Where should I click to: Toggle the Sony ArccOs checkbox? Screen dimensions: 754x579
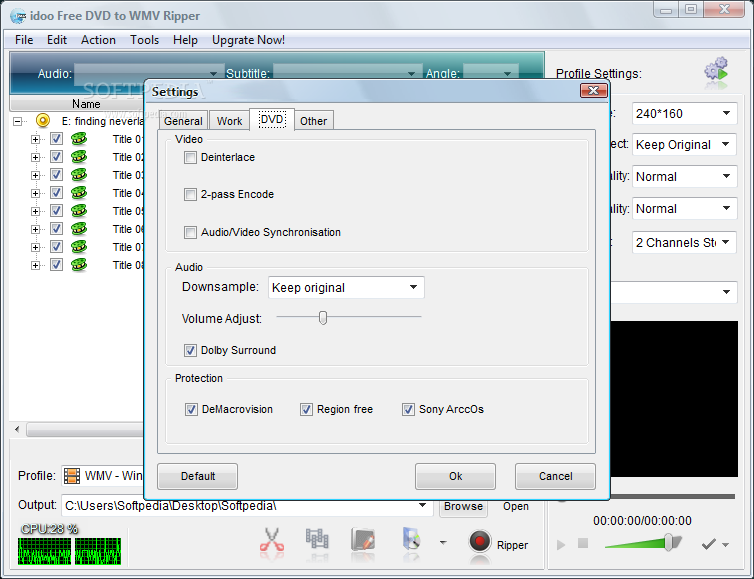point(408,409)
